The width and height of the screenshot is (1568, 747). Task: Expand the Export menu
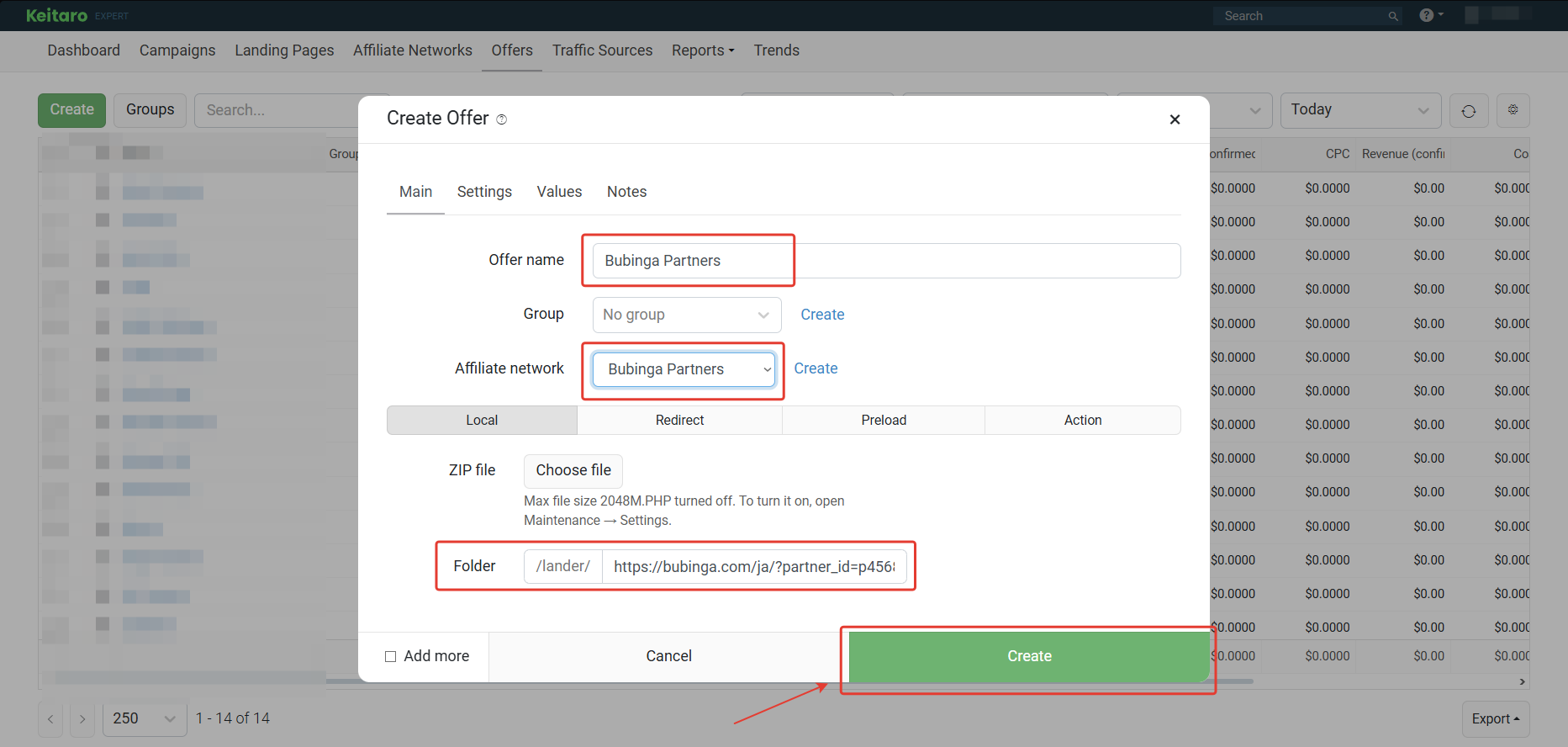click(x=1496, y=719)
